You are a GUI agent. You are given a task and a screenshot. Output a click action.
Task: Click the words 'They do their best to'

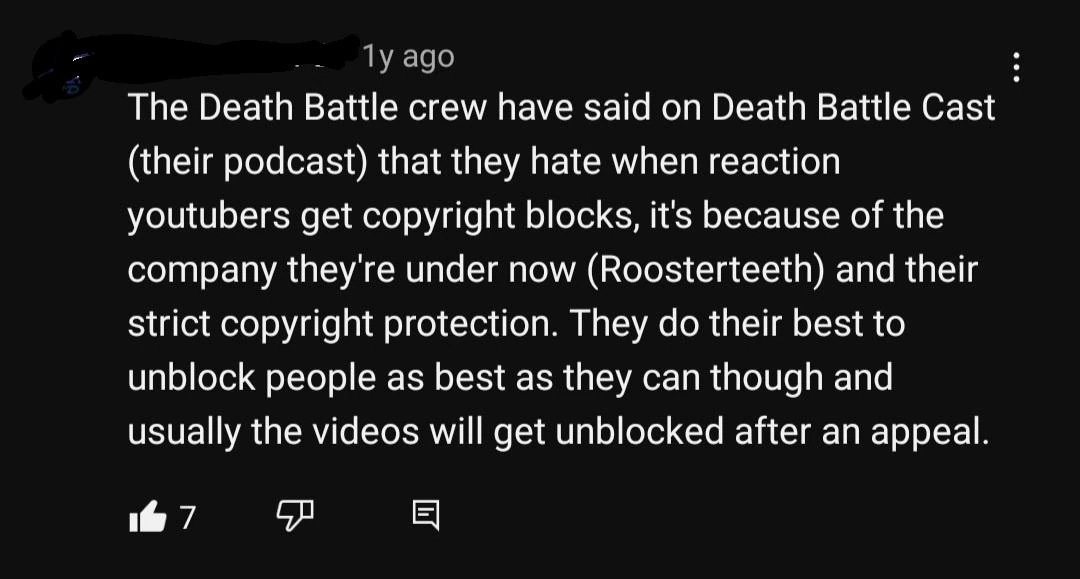(737, 324)
